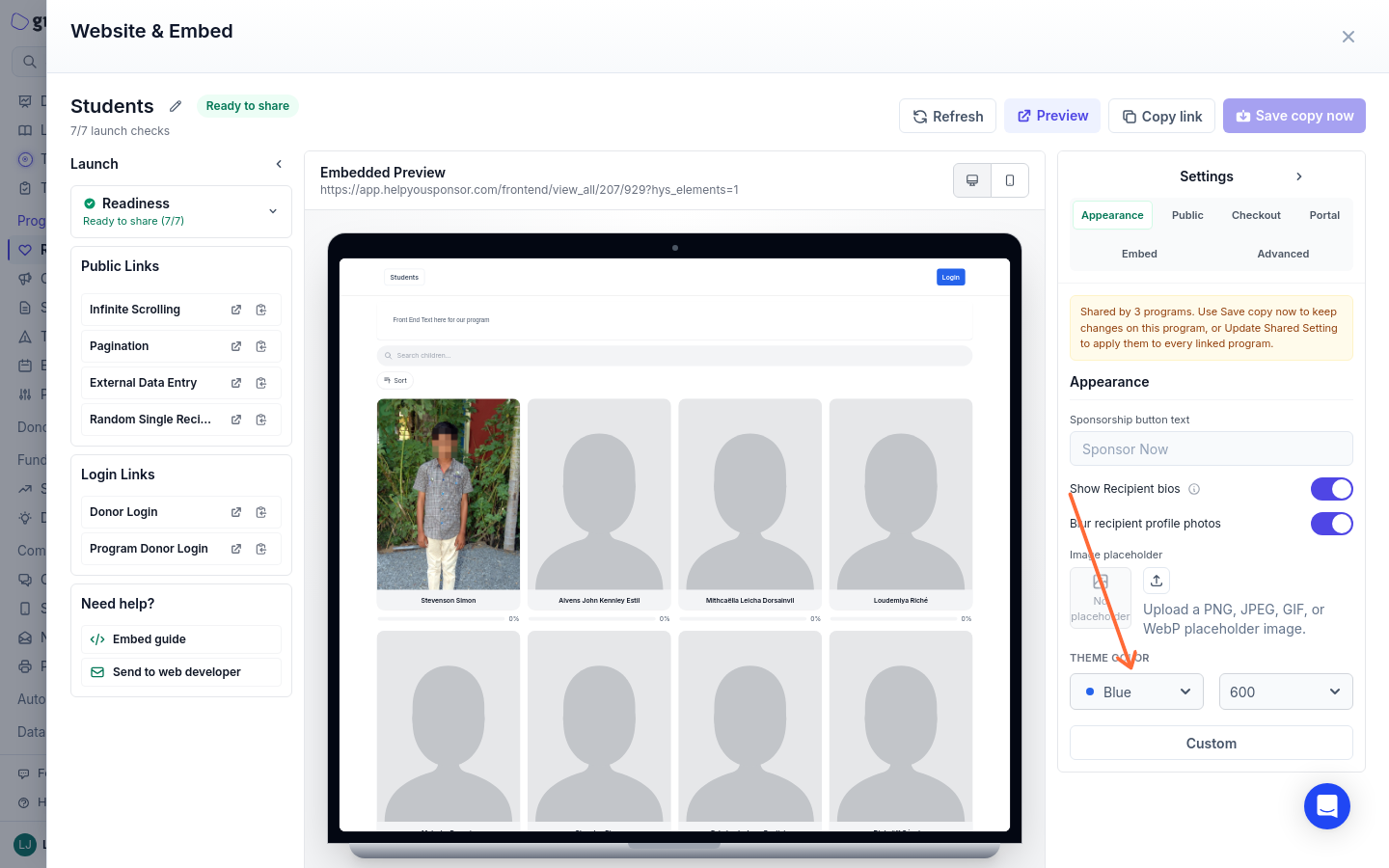Click Copy link button
This screenshot has height=868, width=1389.
1161,116
